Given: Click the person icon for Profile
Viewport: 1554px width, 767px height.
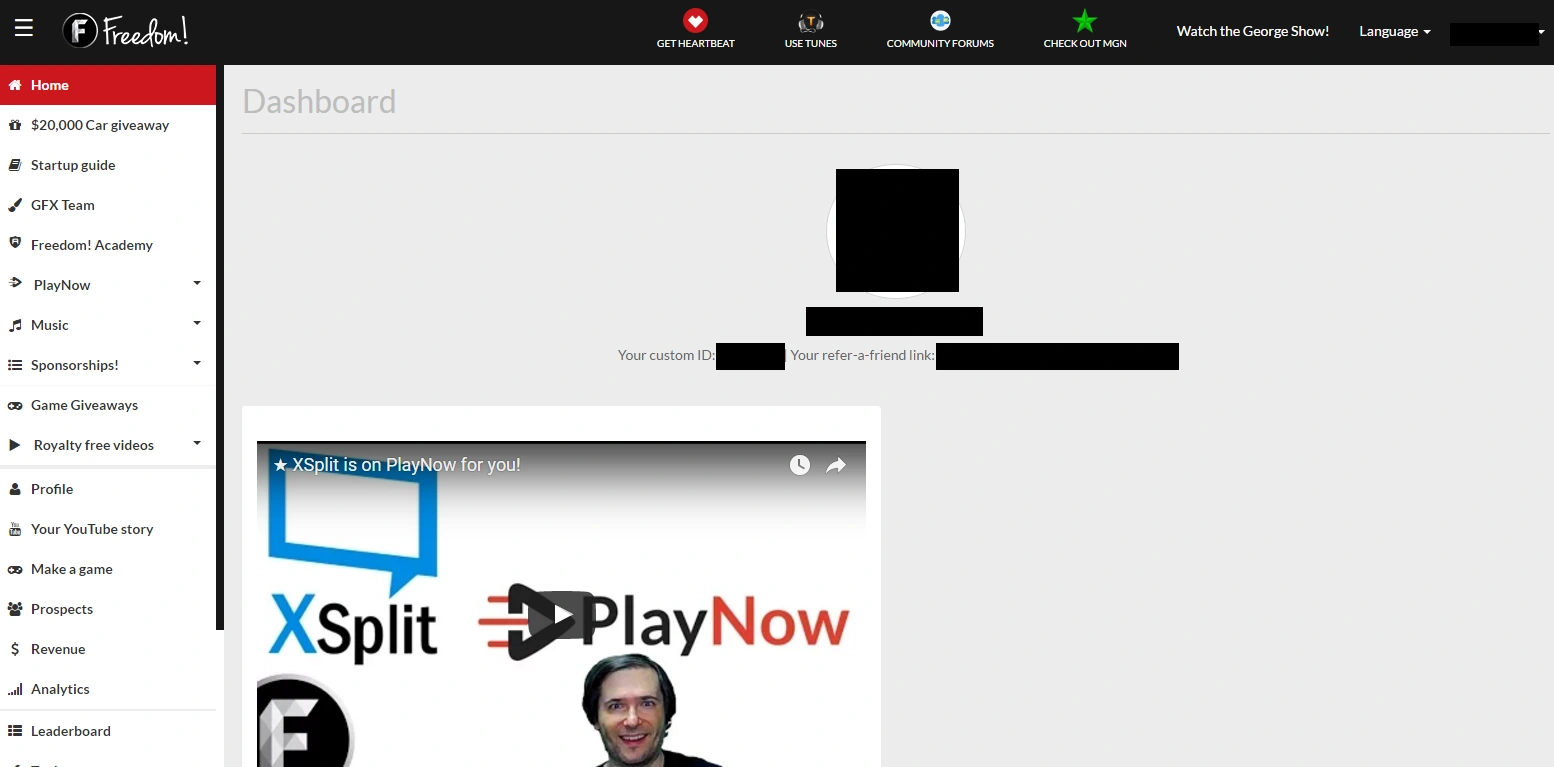Looking at the screenshot, I should tap(14, 489).
